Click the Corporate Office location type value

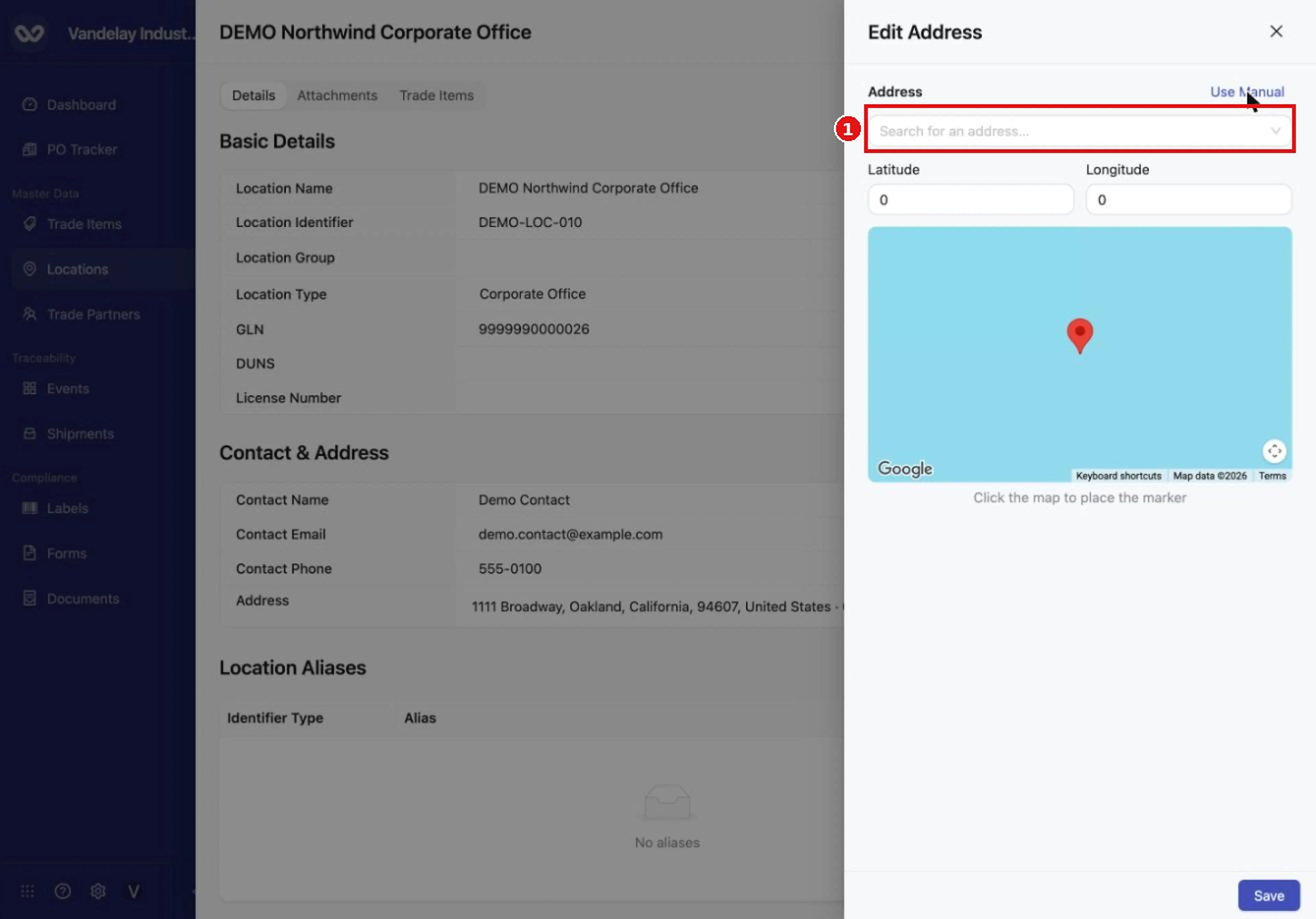coord(533,294)
